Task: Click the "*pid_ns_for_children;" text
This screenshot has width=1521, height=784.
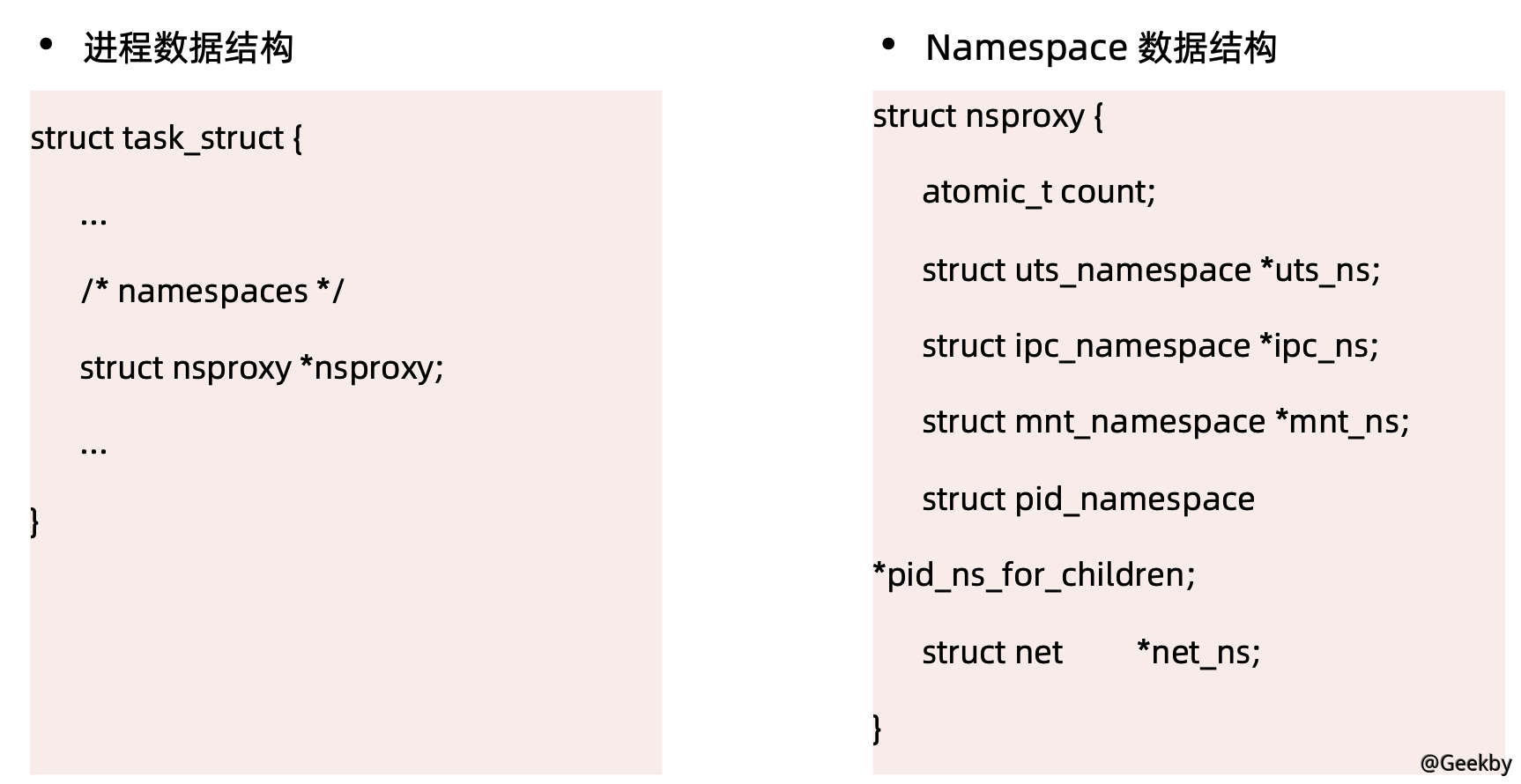Action: [1034, 575]
